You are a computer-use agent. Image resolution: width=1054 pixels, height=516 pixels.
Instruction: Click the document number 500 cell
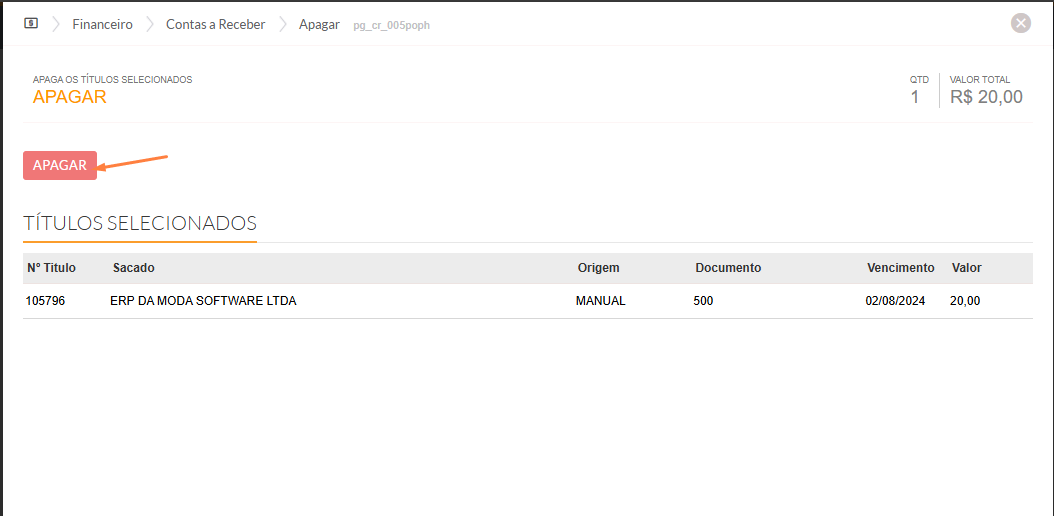[x=703, y=301]
